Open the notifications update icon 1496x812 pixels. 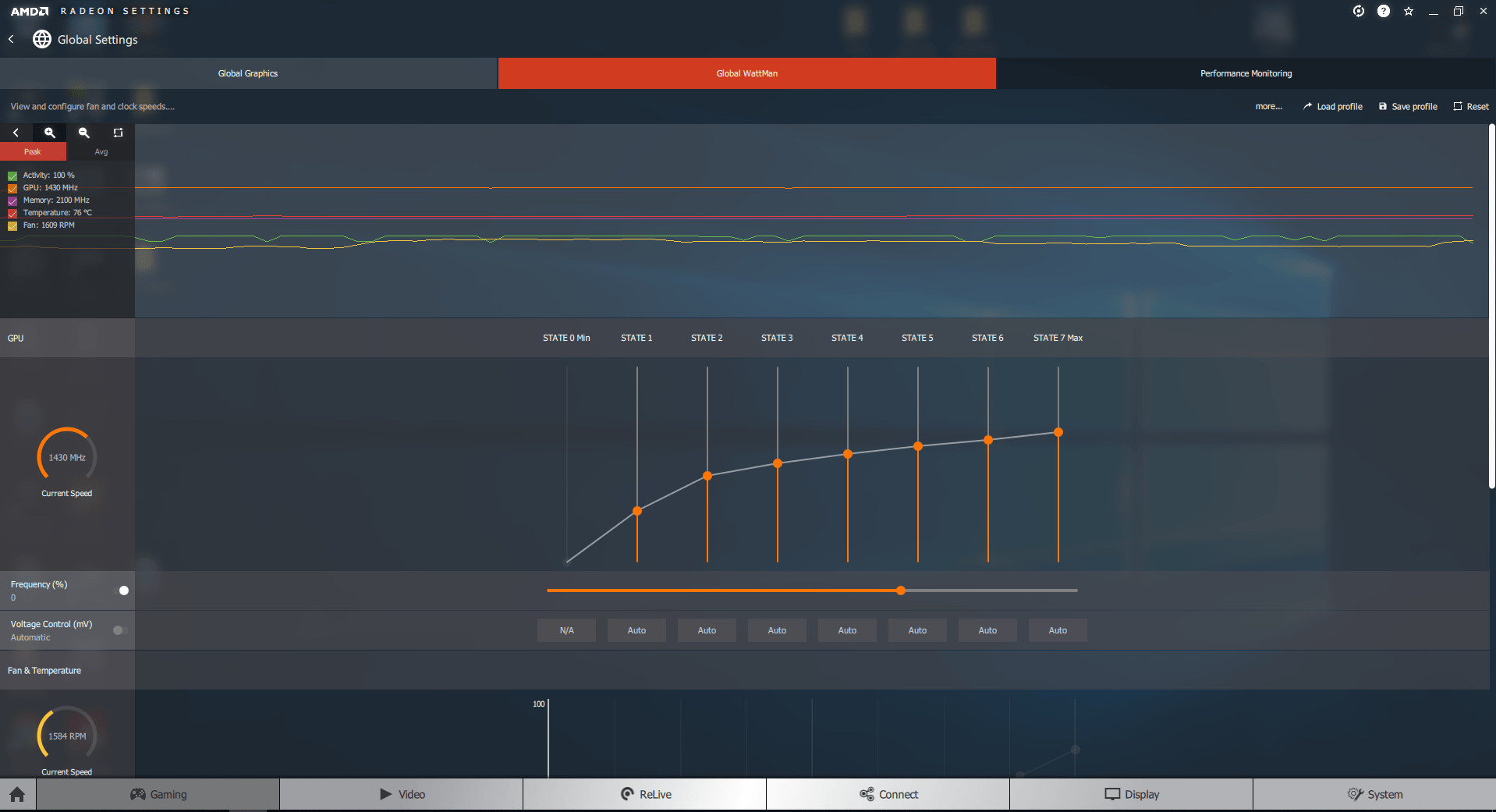(x=1359, y=11)
